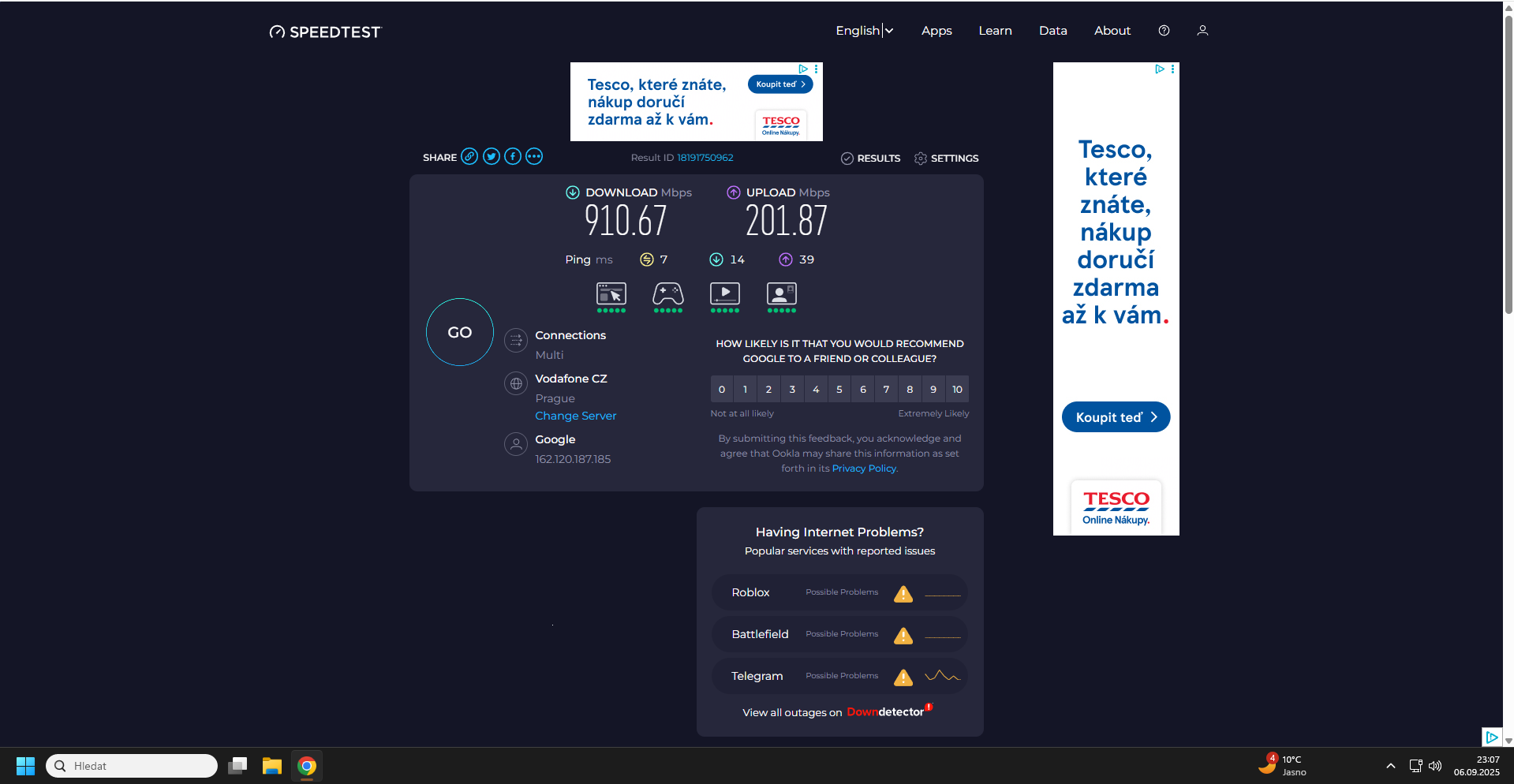This screenshot has height=784, width=1514.
Task: Click the upload latency icon
Action: [786, 259]
